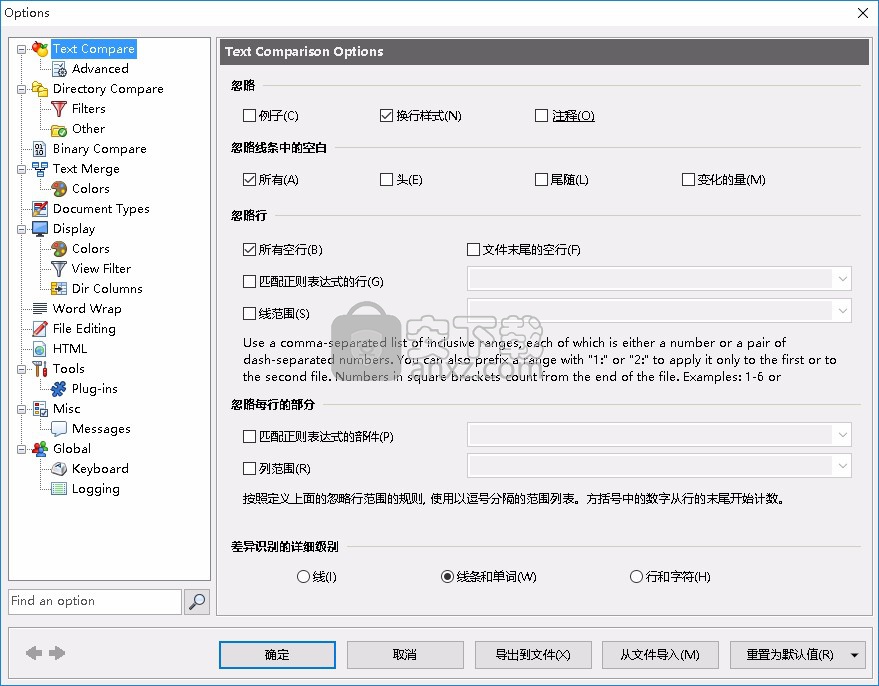
Task: Collapse the Tools tree node
Action: point(22,369)
